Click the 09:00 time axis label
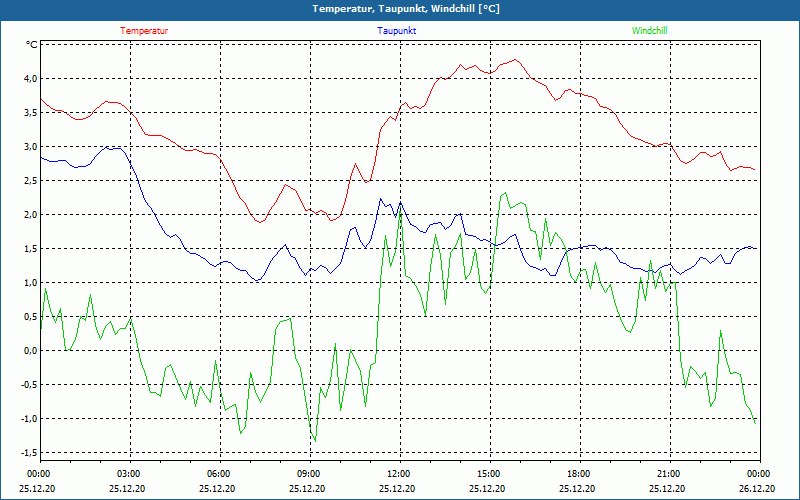This screenshot has width=800, height=500. click(310, 474)
